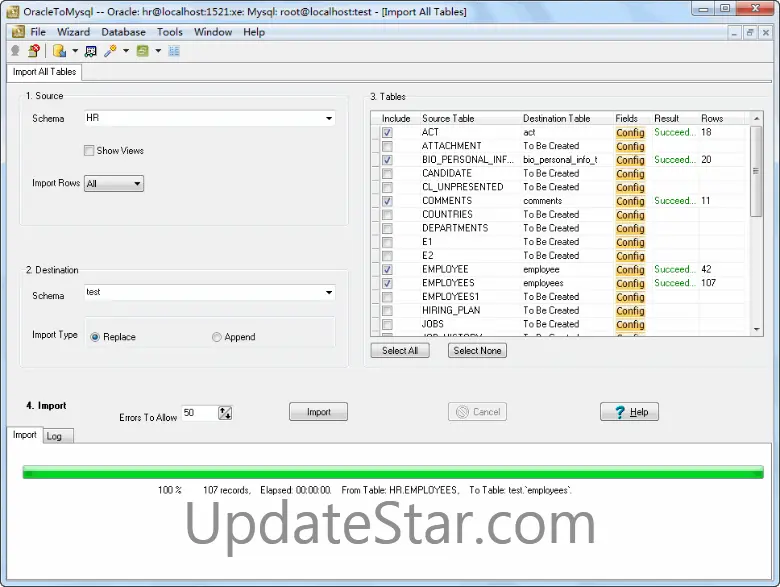Select the Replace import type radio button
The width and height of the screenshot is (780, 587).
(x=95, y=337)
